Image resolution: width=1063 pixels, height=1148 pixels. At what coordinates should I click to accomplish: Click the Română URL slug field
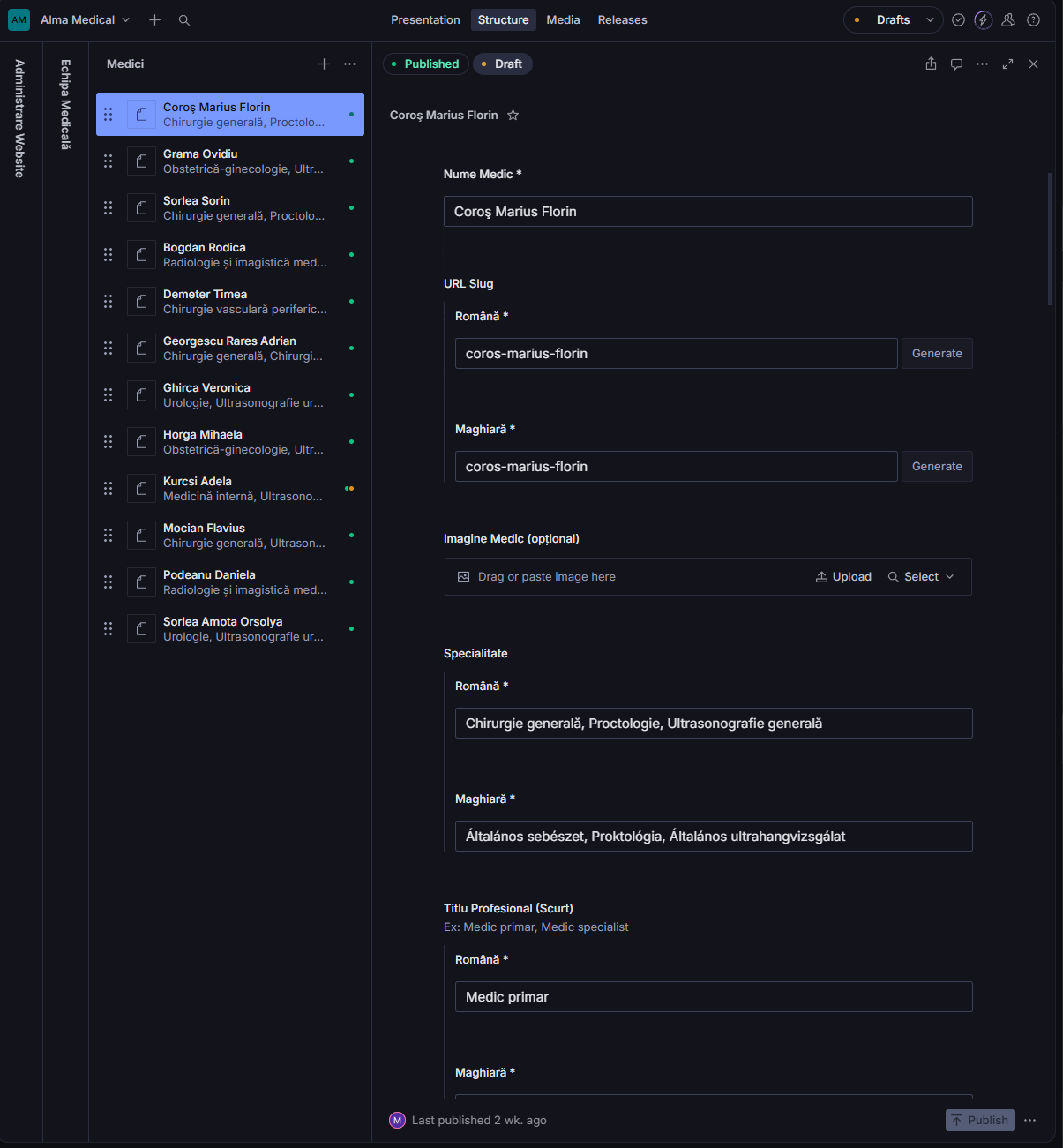coord(677,354)
